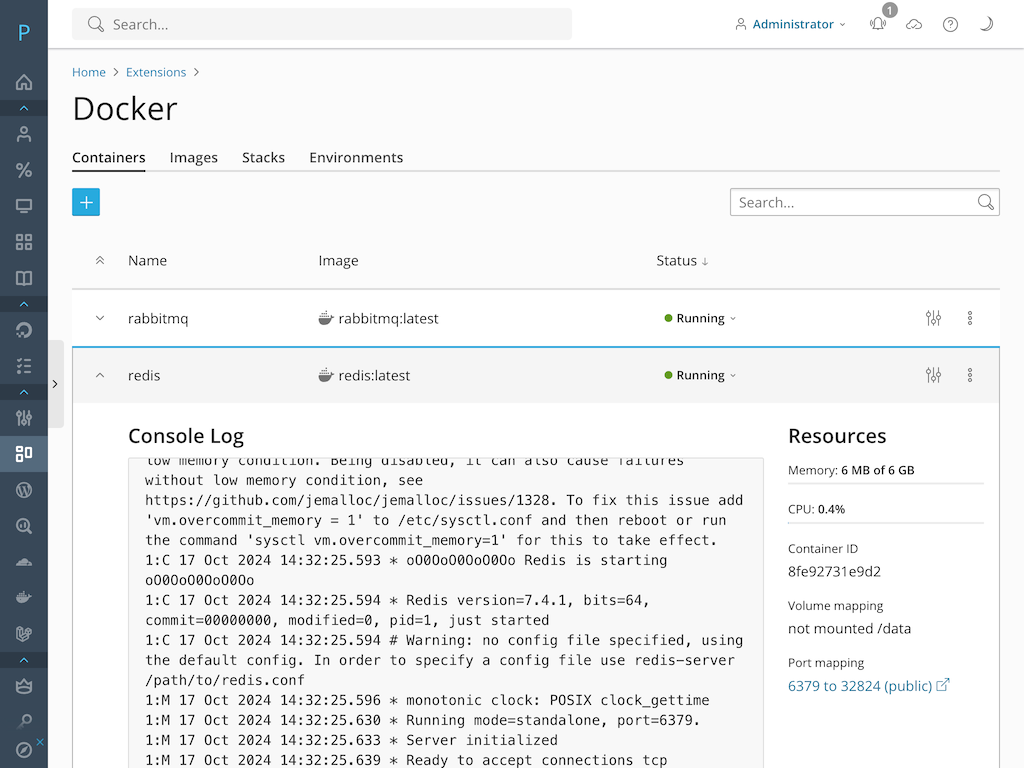
Task: Click the percent icon in the sidebar
Action: coord(23,170)
